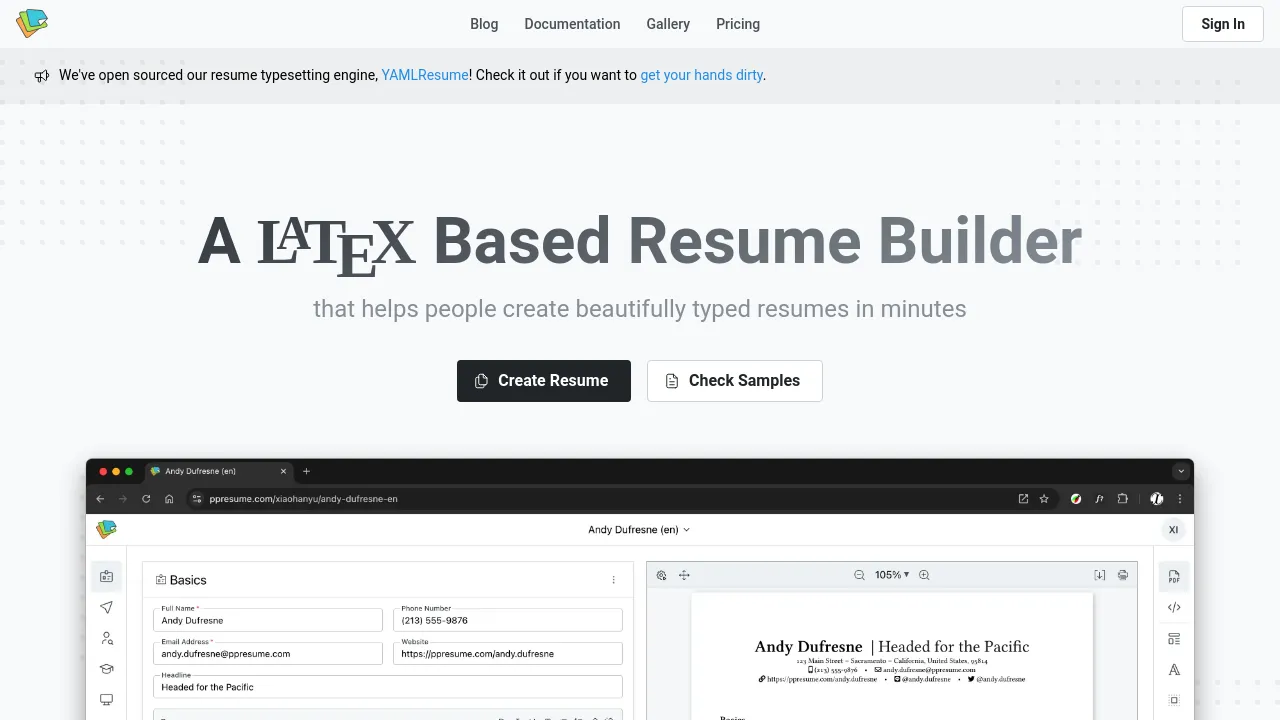The width and height of the screenshot is (1280, 720).
Task: Select the typography 'A' icon in the right sidebar
Action: tap(1174, 669)
